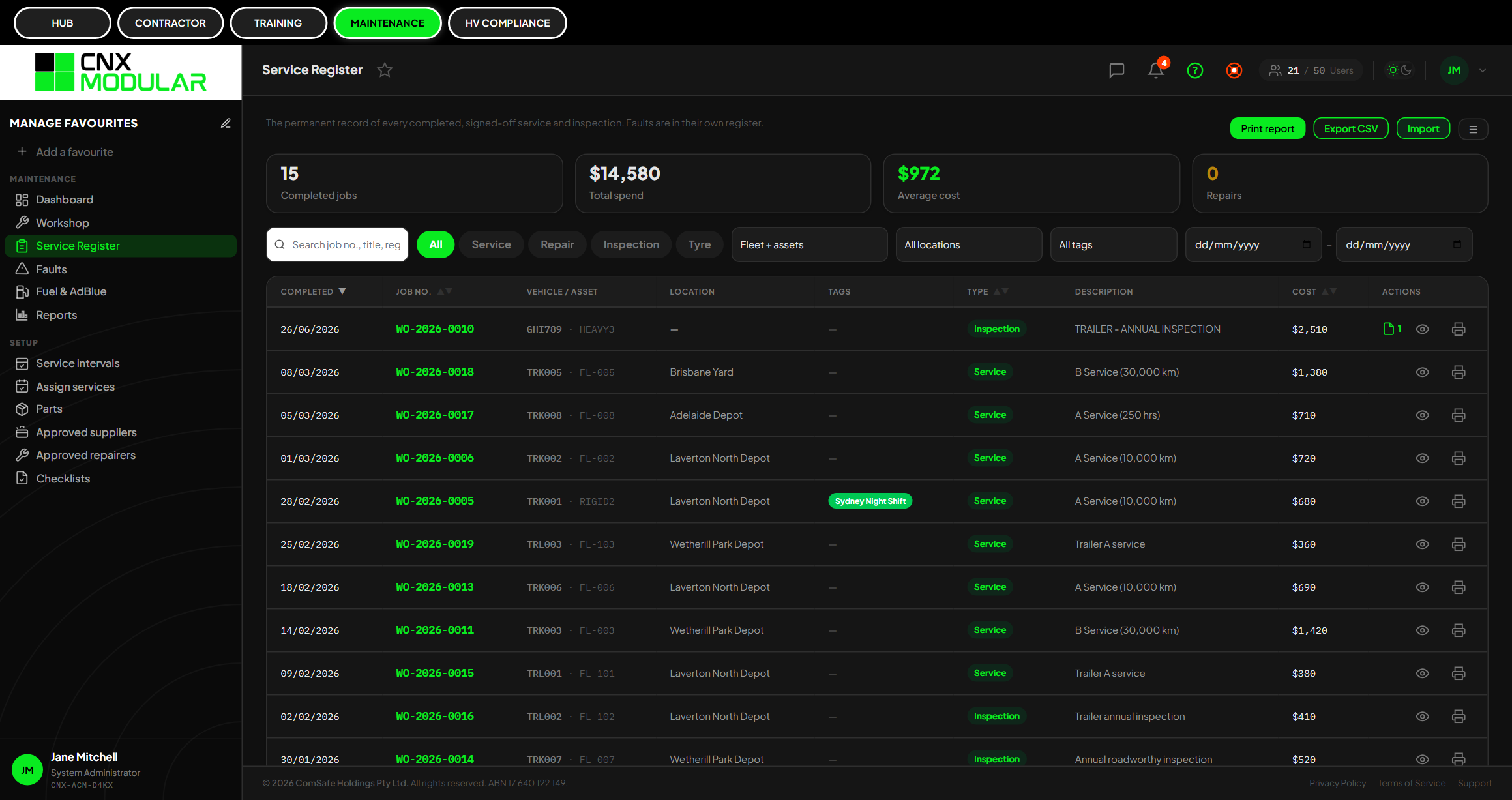The width and height of the screenshot is (1512, 800).
Task: Sort by Type column
Action: [x=987, y=291]
